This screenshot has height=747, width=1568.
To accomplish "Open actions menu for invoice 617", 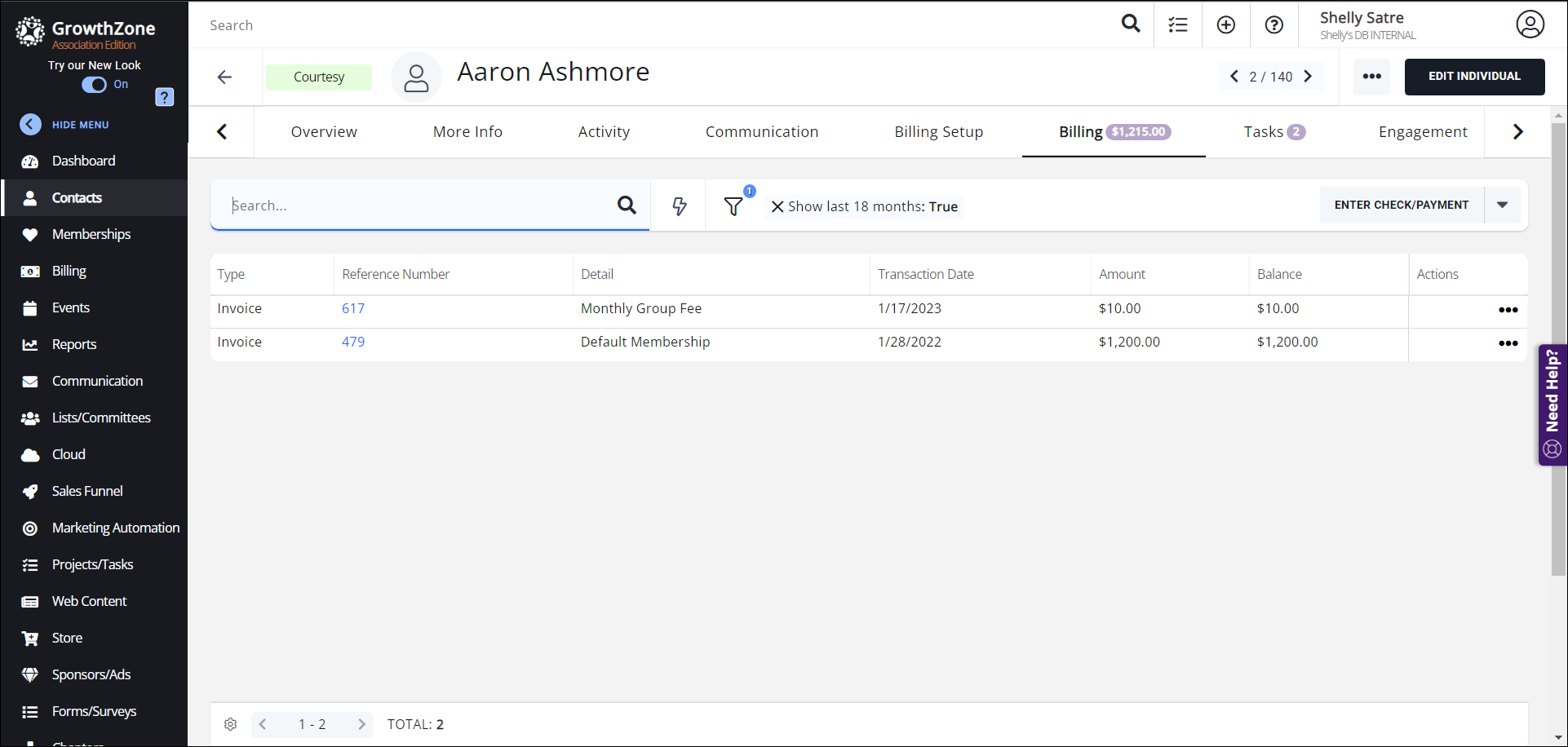I will [x=1508, y=310].
